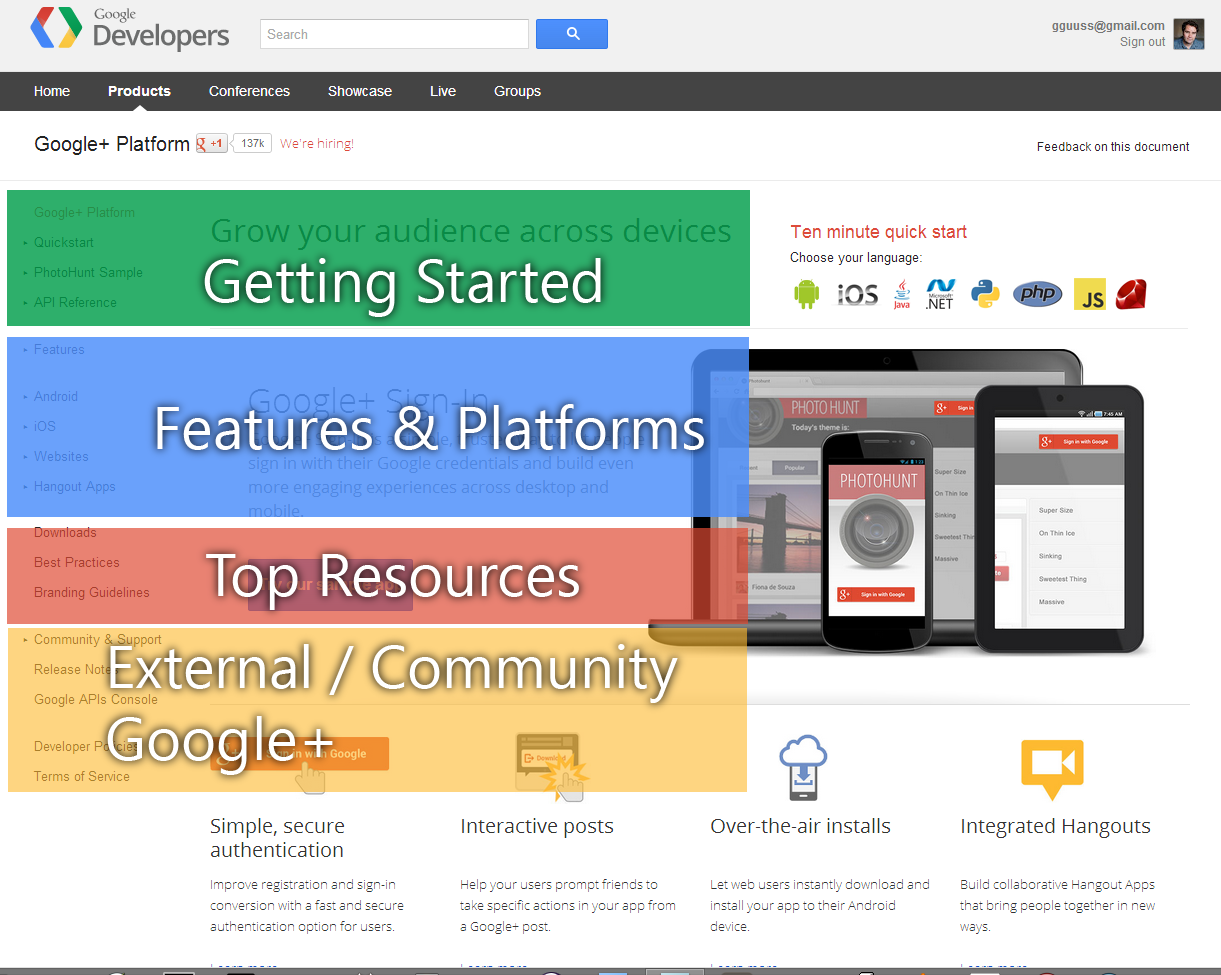Click the blue search magnifier button
The image size is (1221, 975).
[572, 34]
